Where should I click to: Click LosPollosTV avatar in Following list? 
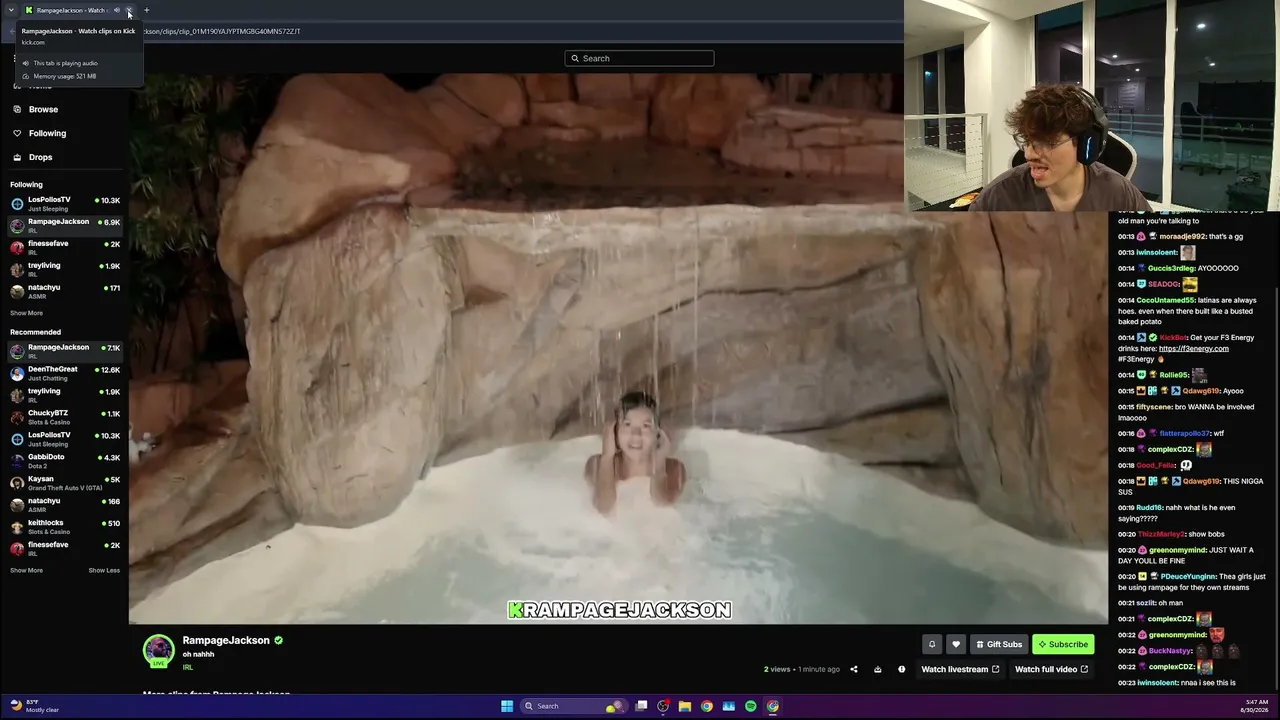17,203
